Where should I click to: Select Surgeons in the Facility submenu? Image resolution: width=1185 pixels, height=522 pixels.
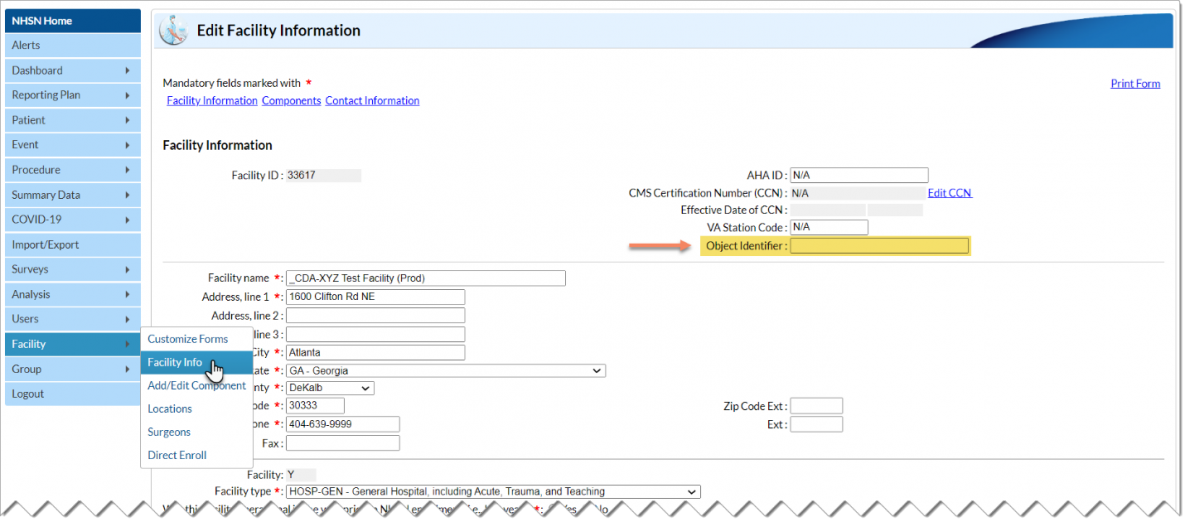pyautogui.click(x=169, y=432)
